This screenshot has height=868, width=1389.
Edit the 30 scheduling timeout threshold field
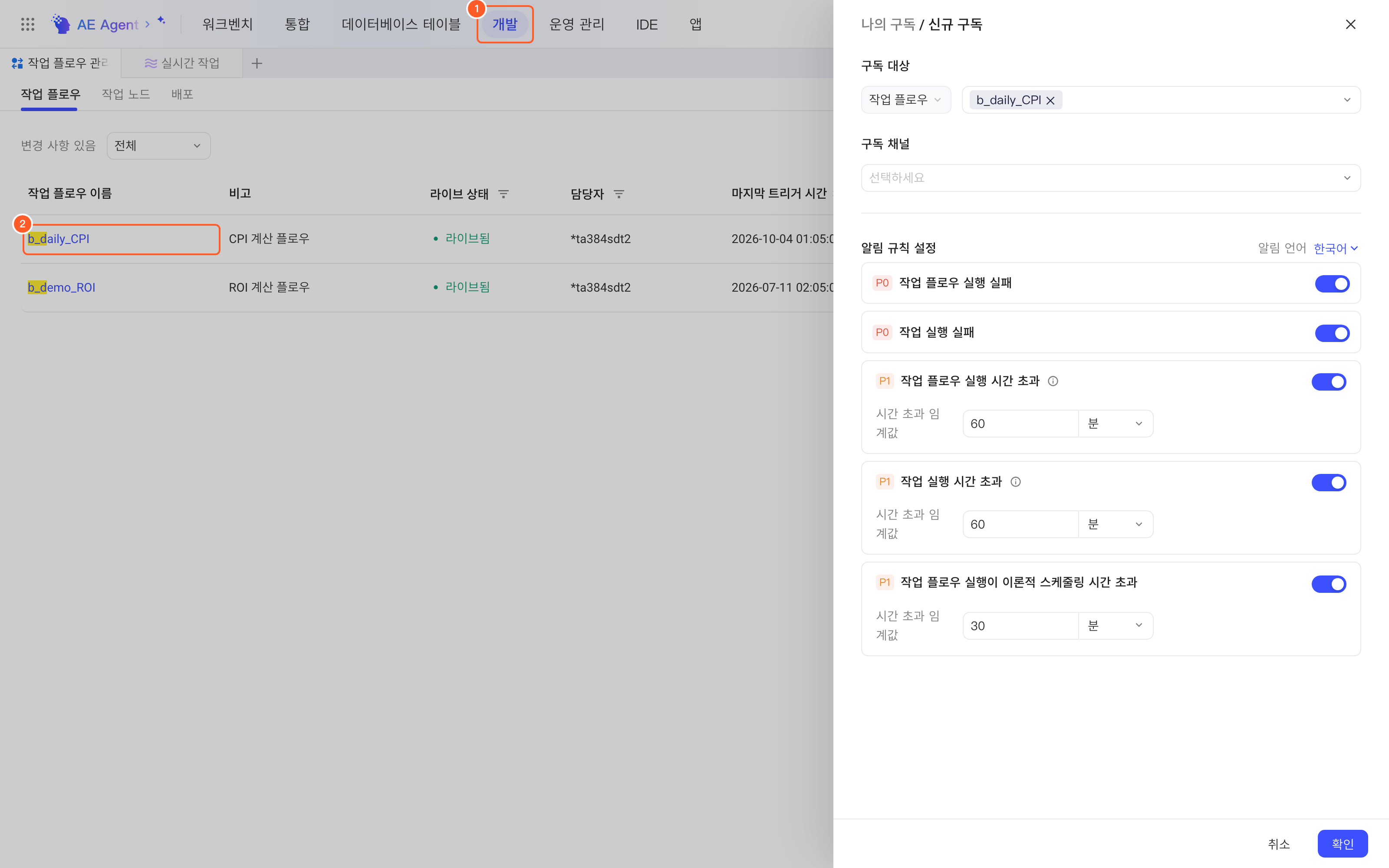coord(1020,625)
